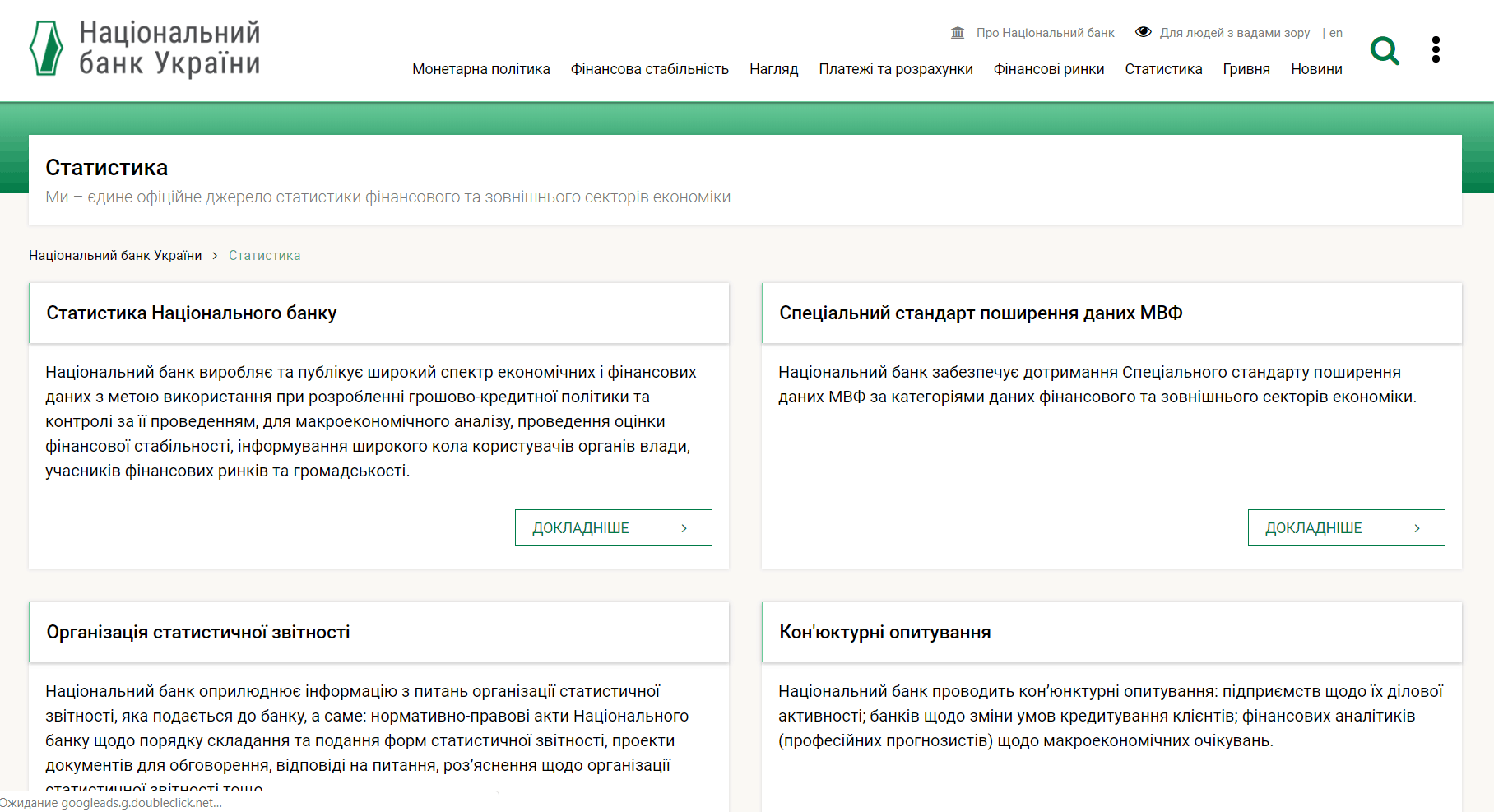Image resolution: width=1494 pixels, height=812 pixels.
Task: Expand Статистика navigation menu
Action: [x=1163, y=69]
